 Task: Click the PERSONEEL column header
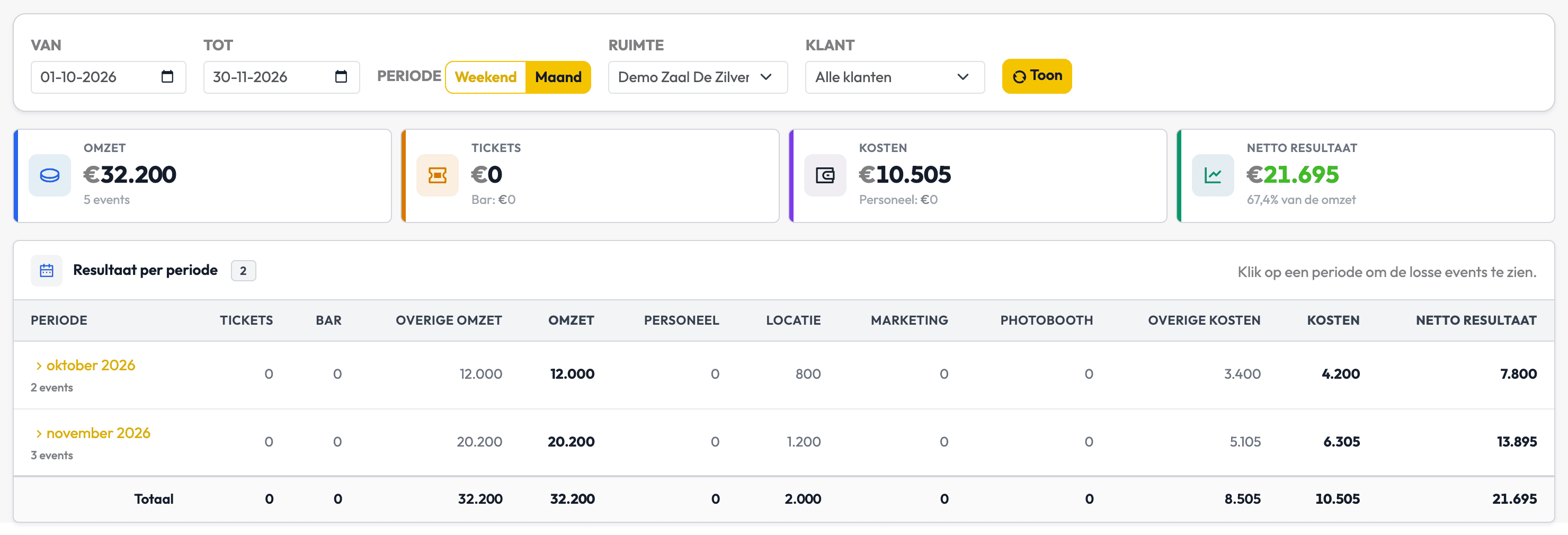(x=681, y=320)
